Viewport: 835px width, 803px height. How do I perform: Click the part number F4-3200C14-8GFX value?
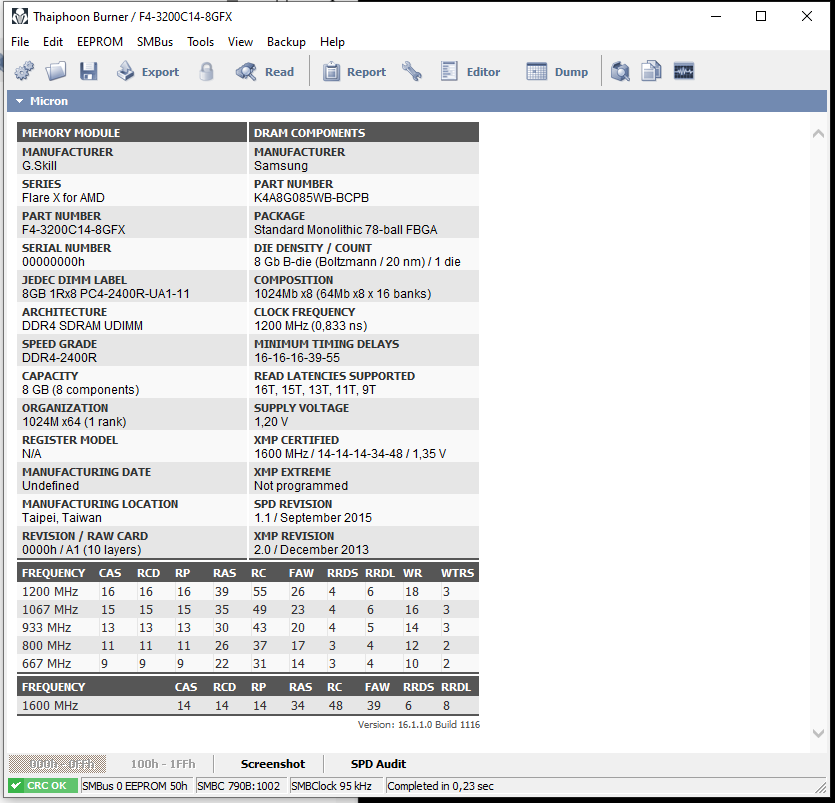tap(73, 230)
